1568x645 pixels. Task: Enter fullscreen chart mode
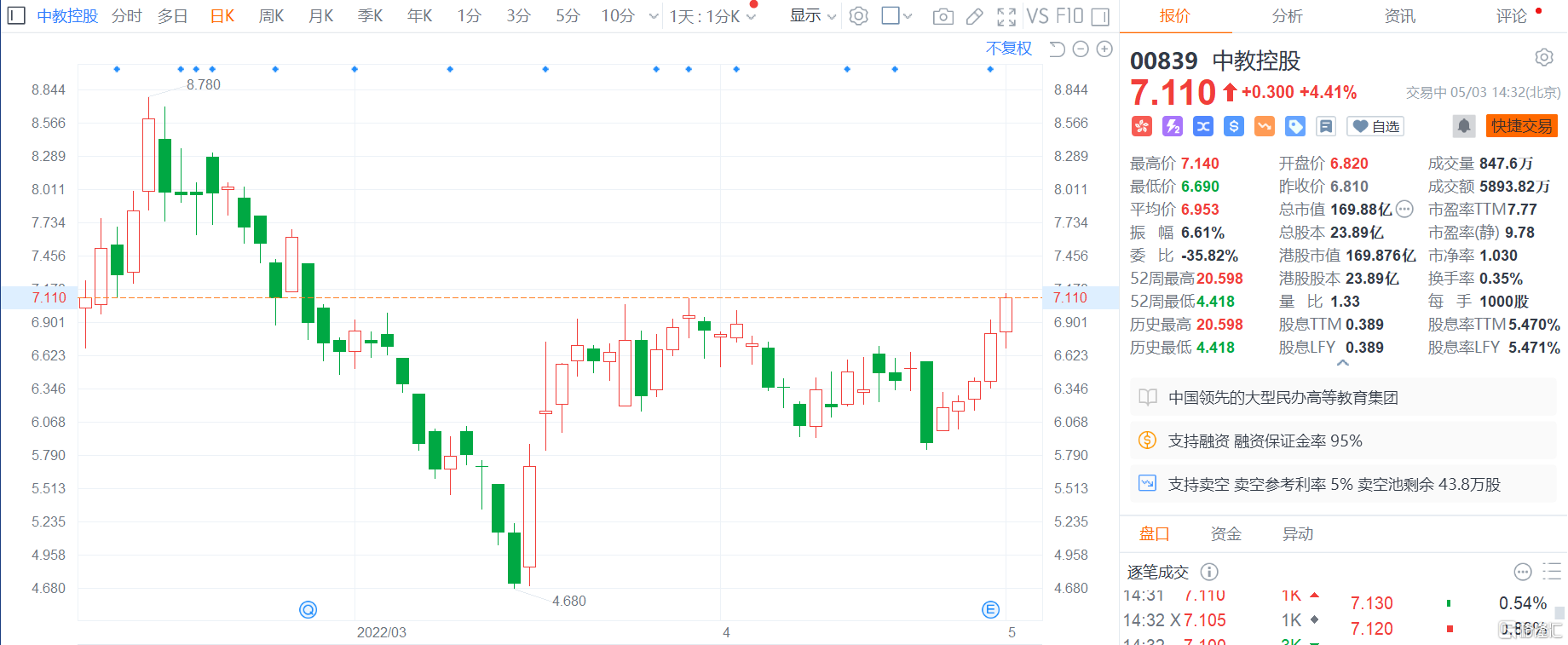(x=1006, y=16)
